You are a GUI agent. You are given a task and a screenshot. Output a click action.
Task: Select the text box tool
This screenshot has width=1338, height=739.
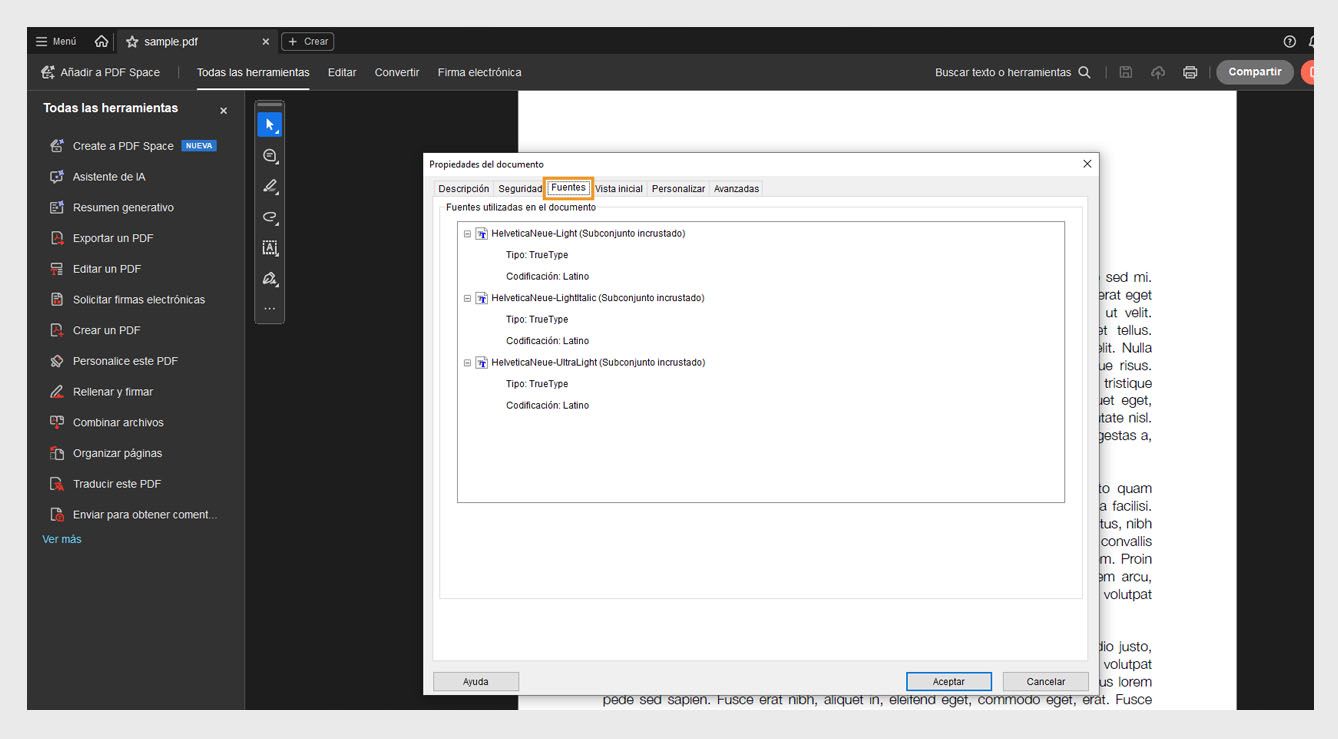(269, 248)
